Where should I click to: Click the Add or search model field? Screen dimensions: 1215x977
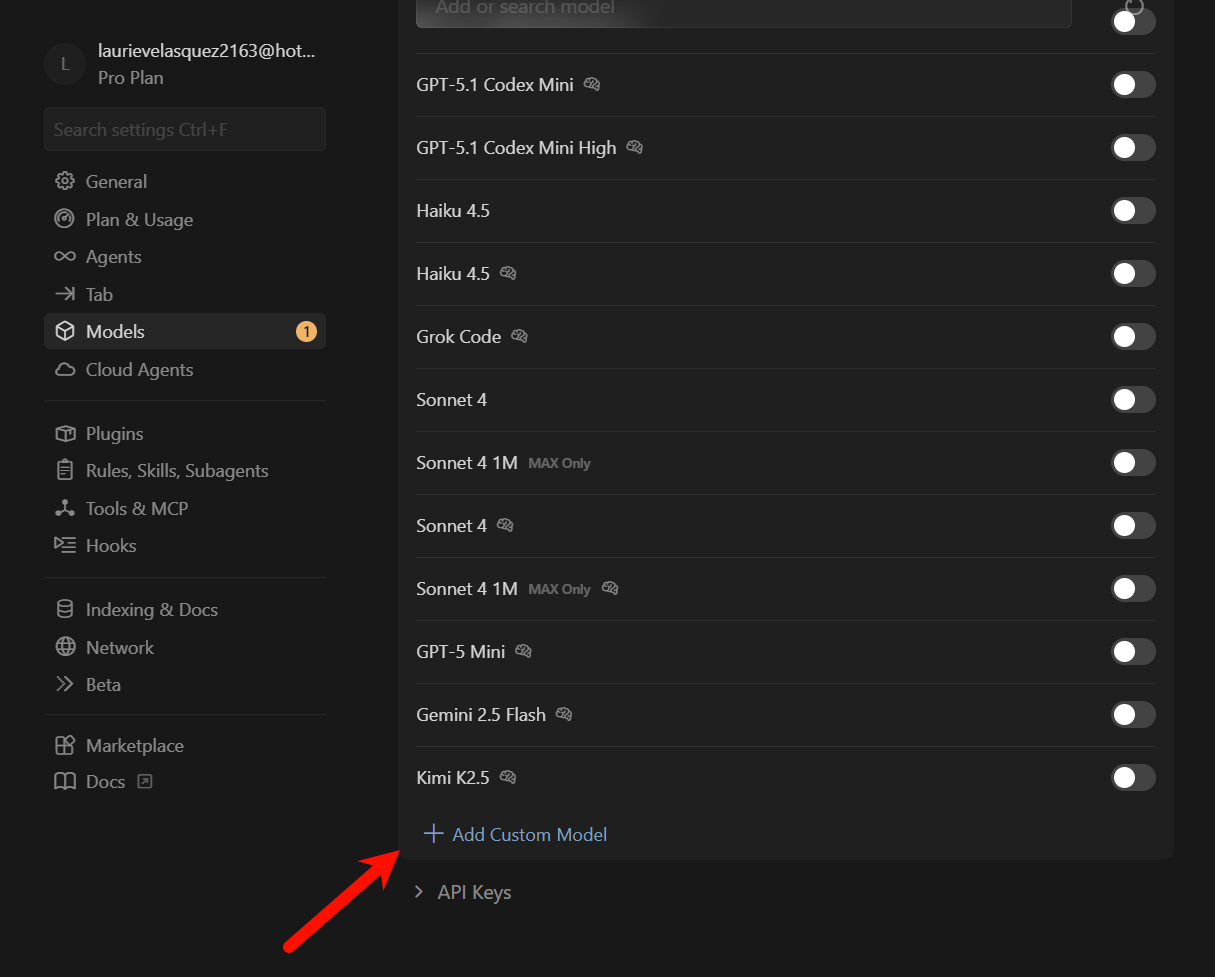744,12
